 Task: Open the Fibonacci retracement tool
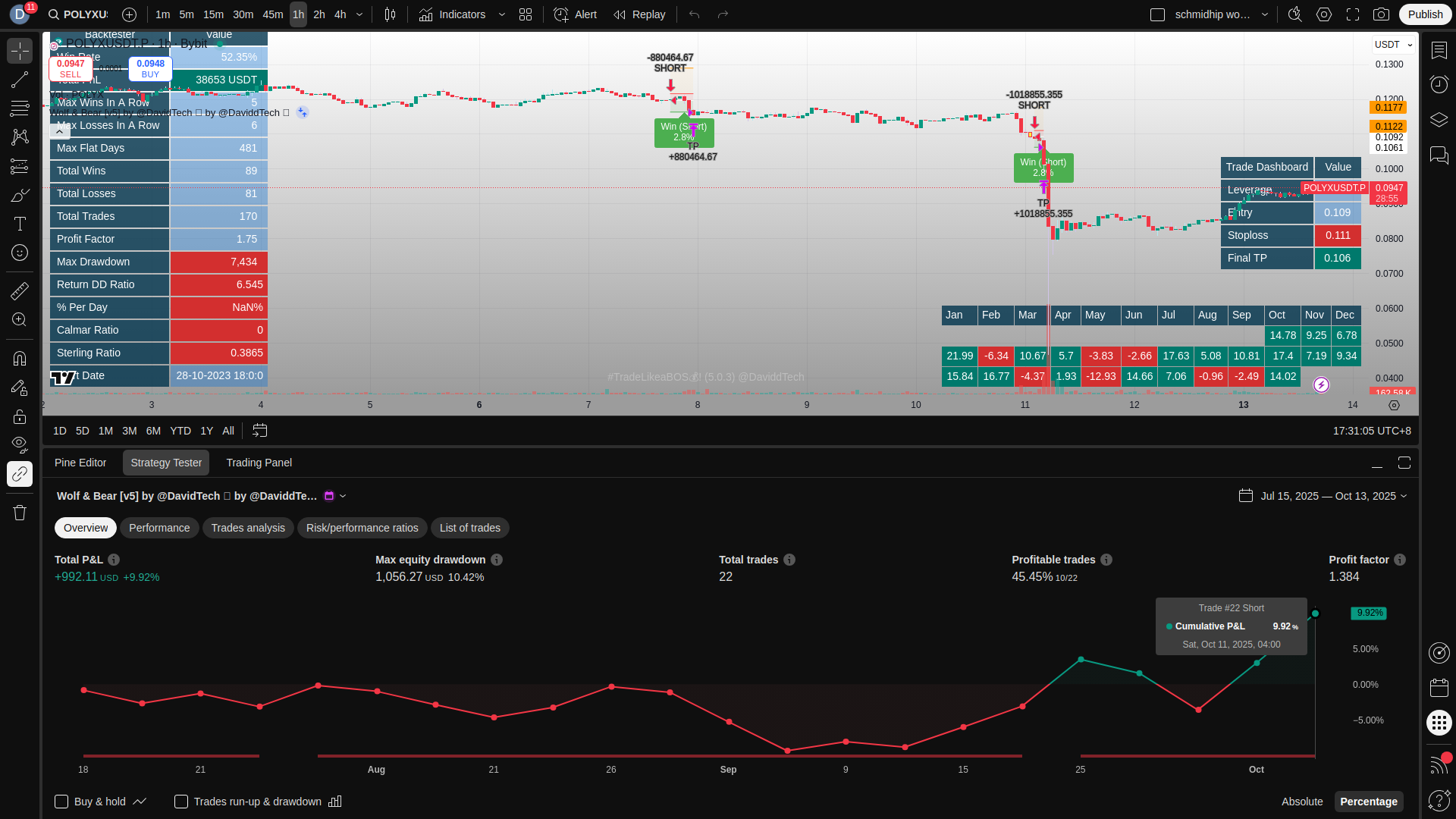(x=20, y=108)
